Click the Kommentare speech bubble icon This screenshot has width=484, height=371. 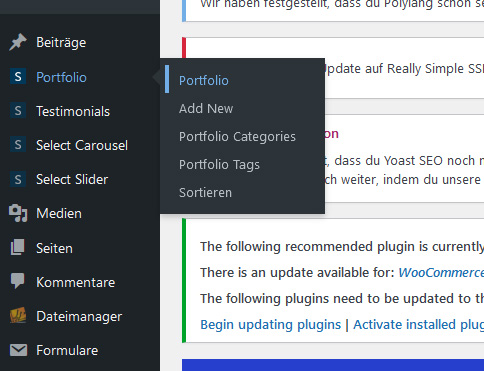[18, 282]
